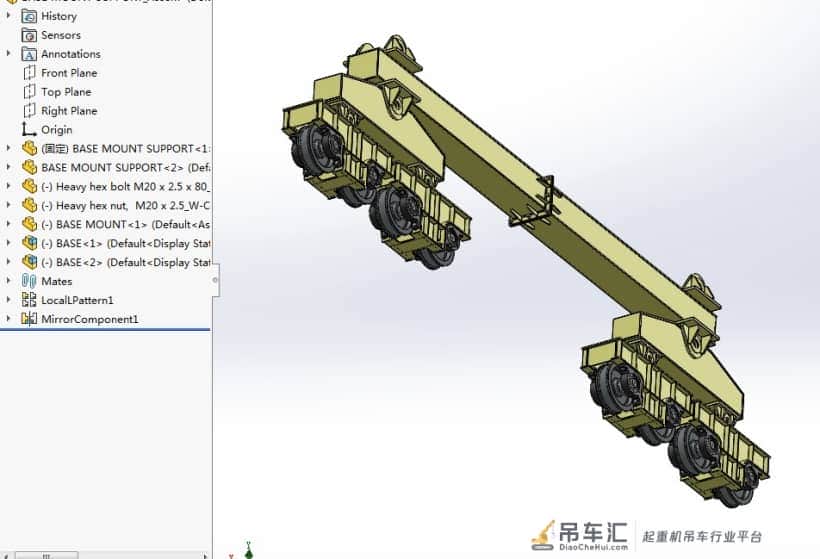Expand the History node
Image resolution: width=820 pixels, height=559 pixels.
click(8, 16)
